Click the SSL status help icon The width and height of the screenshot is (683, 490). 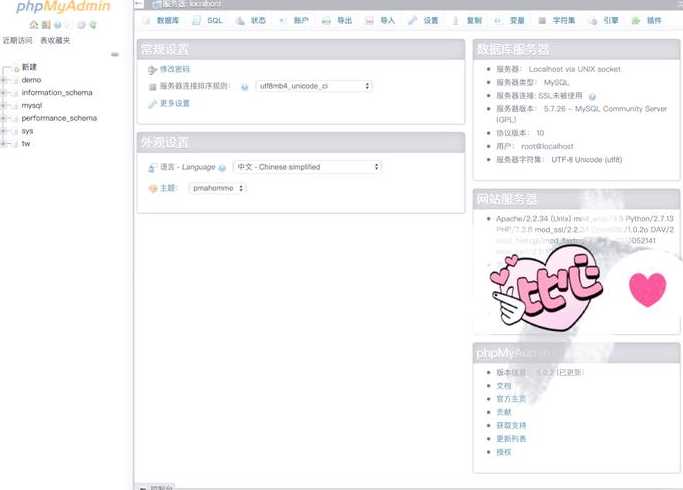592,96
